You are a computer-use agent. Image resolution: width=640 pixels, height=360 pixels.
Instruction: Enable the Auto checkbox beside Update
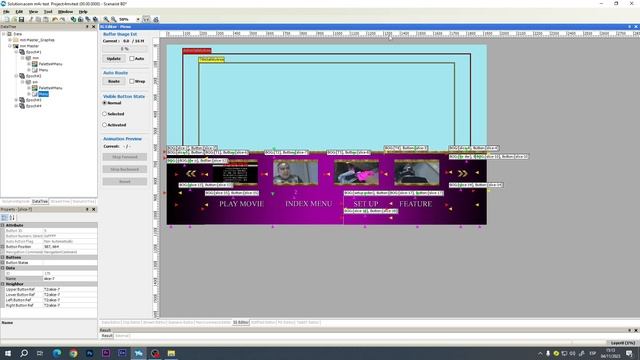pyautogui.click(x=132, y=58)
